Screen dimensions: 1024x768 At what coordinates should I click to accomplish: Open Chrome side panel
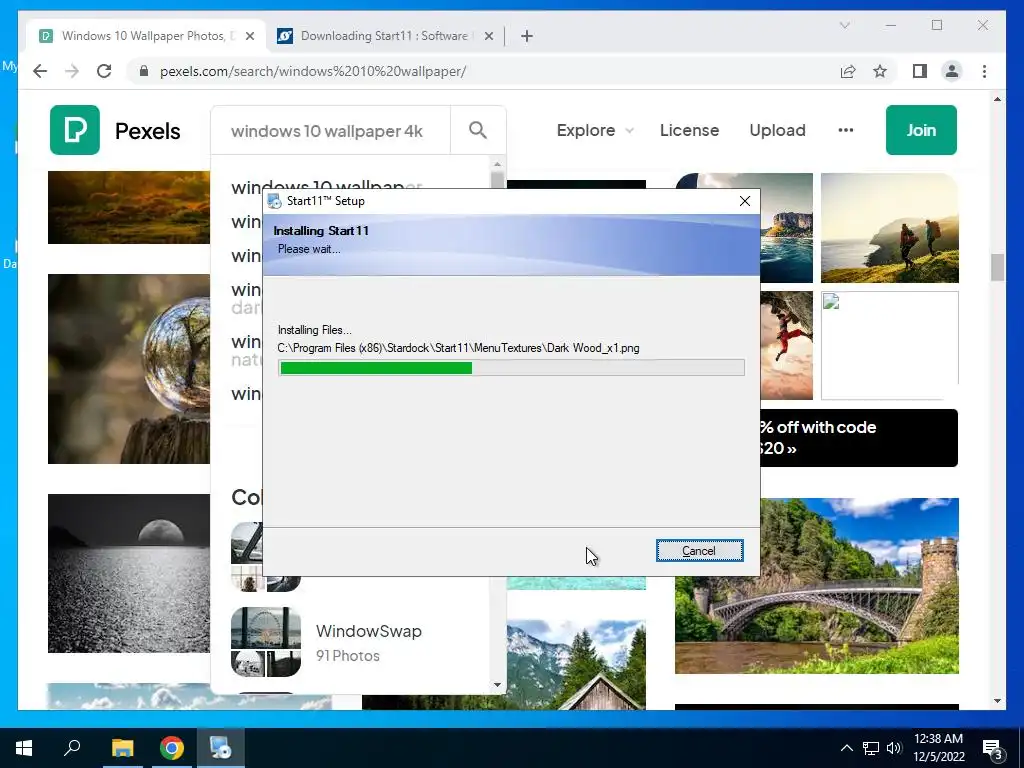920,71
